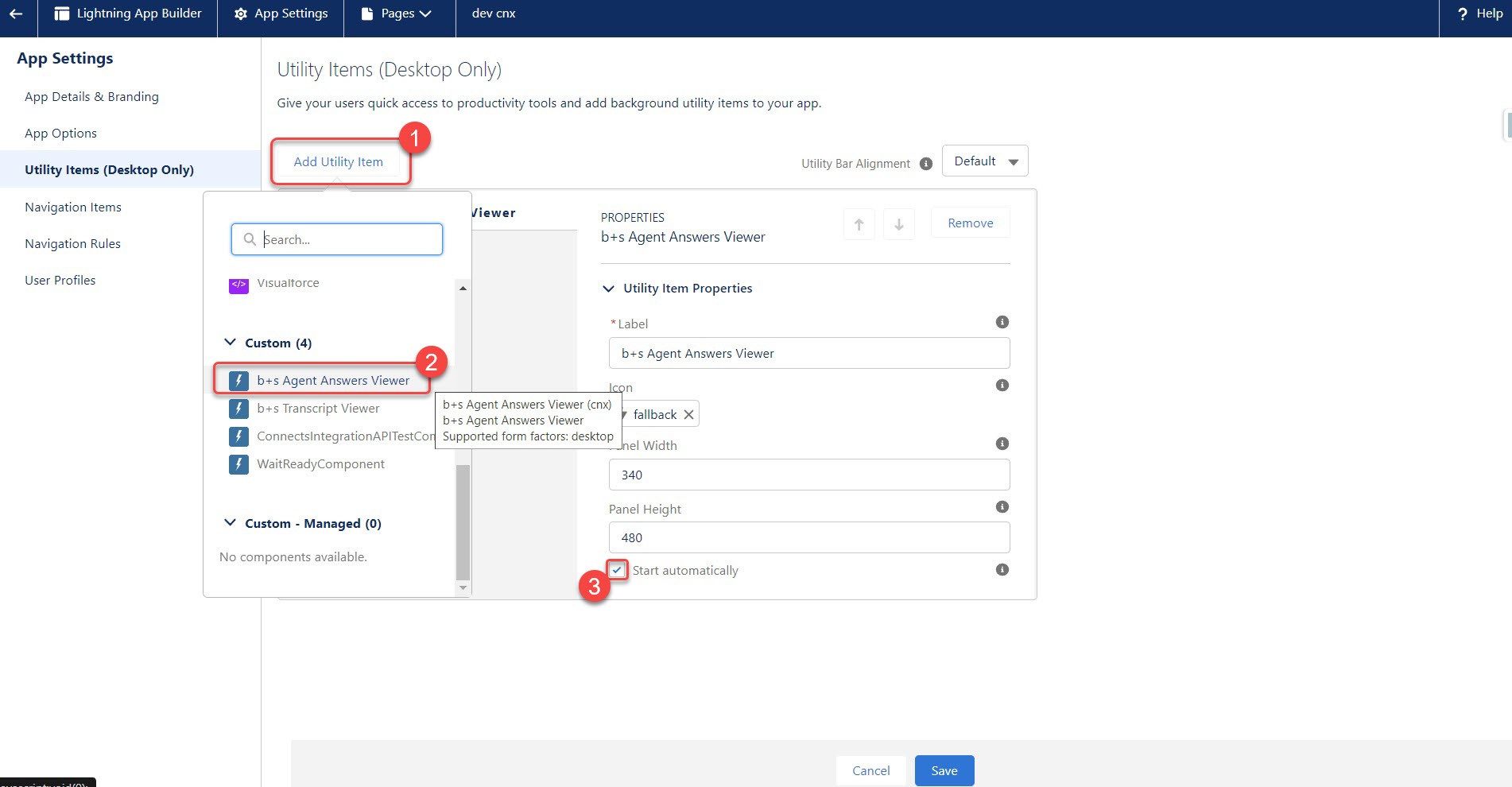Click the Lightning App Builder icon
This screenshot has width=1512, height=787.
pyautogui.click(x=61, y=14)
